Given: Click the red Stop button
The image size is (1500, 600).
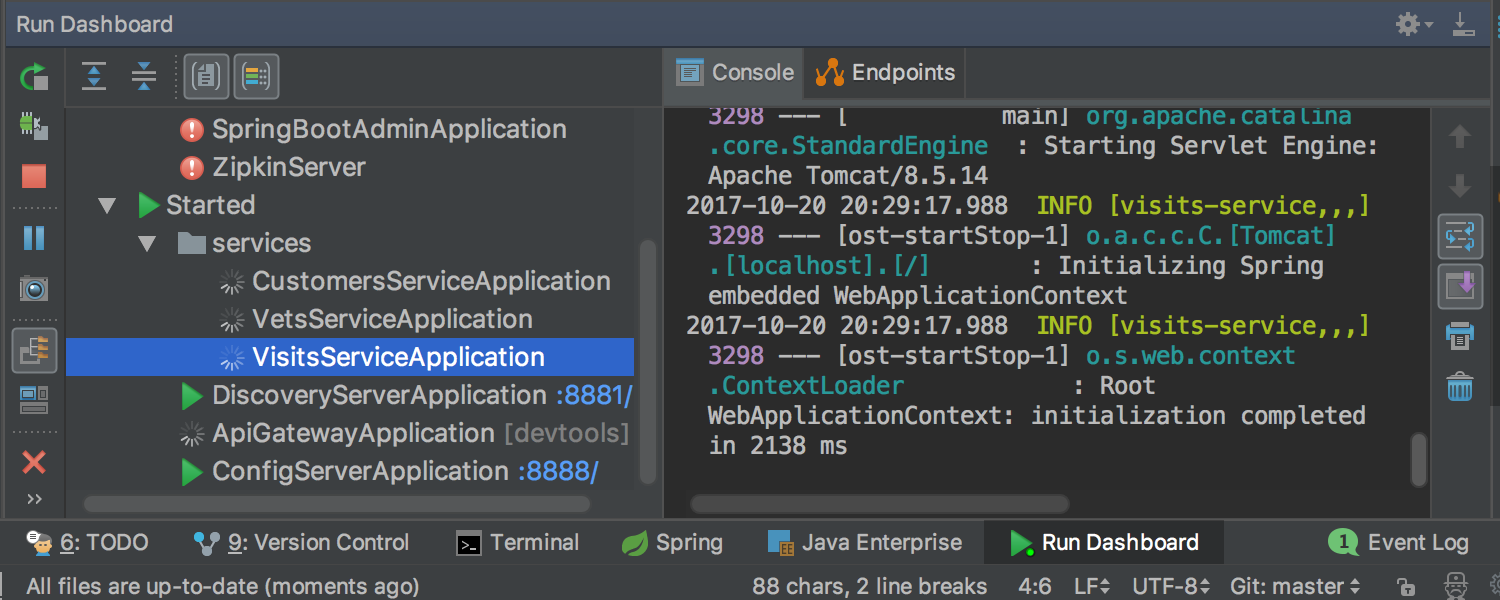Looking at the screenshot, I should pos(34,177).
